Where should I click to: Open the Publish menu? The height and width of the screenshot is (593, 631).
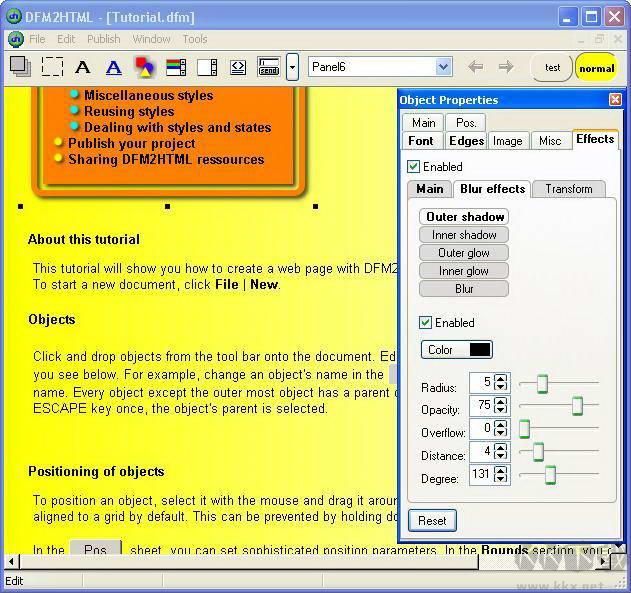point(104,39)
